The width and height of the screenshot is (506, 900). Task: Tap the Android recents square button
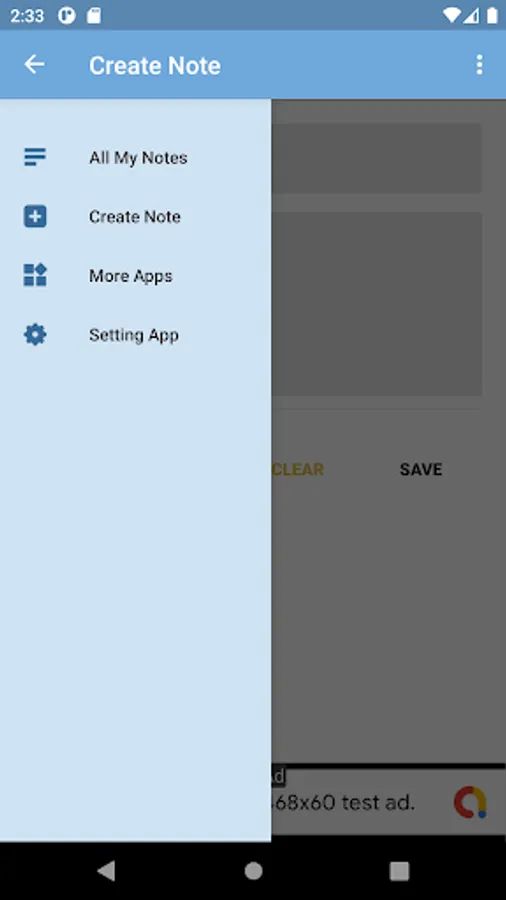tap(399, 871)
